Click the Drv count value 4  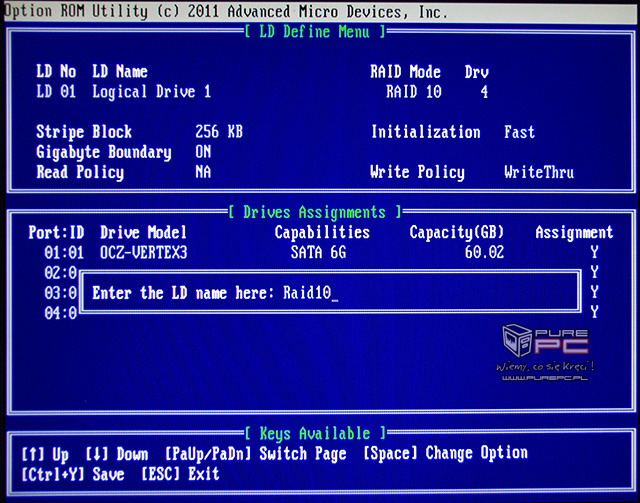pos(484,92)
